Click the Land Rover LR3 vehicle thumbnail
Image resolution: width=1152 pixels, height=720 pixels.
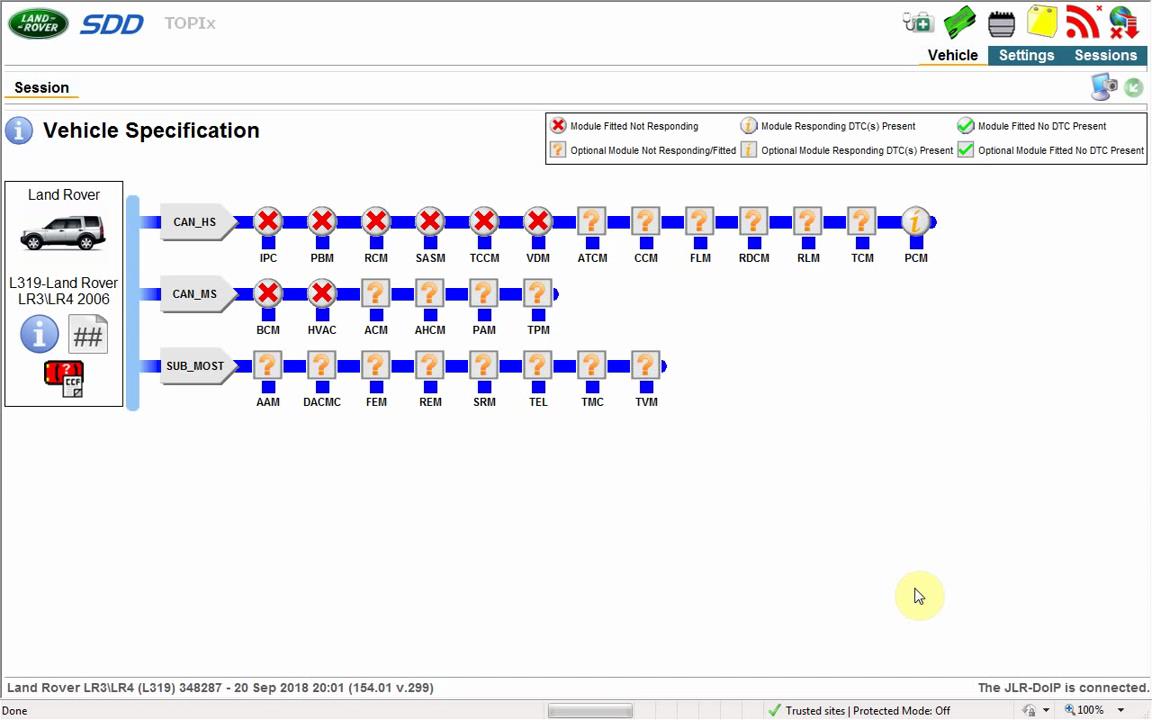coord(63,232)
